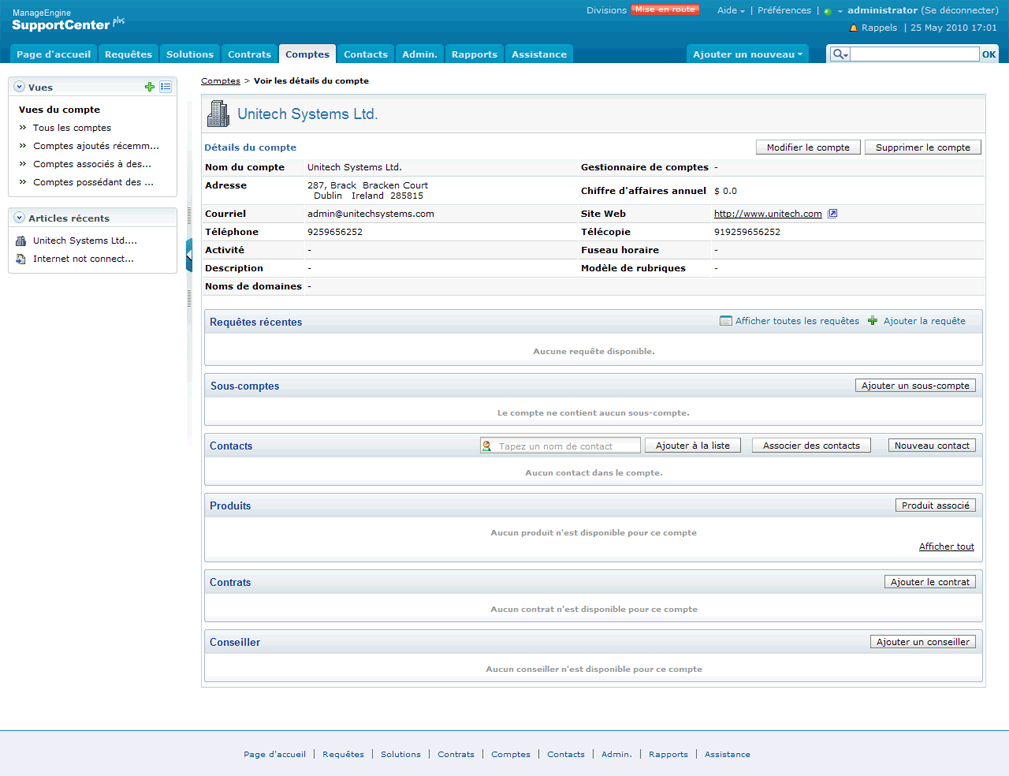Click Se déconnecter link
The image size is (1009, 776).
pos(959,10)
